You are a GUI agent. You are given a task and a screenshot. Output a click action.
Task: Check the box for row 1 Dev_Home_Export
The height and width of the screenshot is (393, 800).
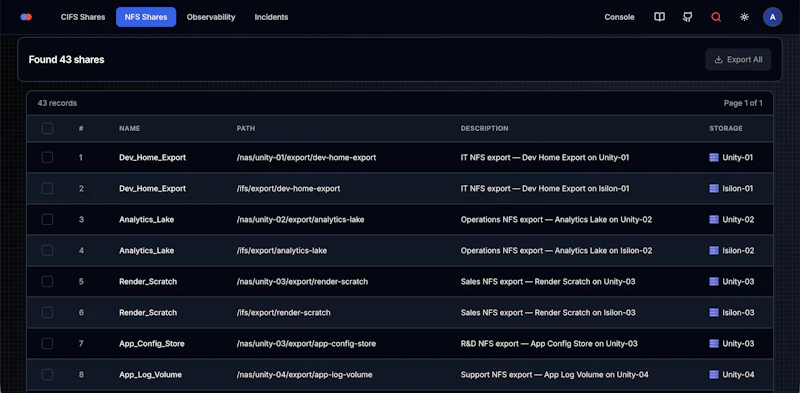[47, 158]
